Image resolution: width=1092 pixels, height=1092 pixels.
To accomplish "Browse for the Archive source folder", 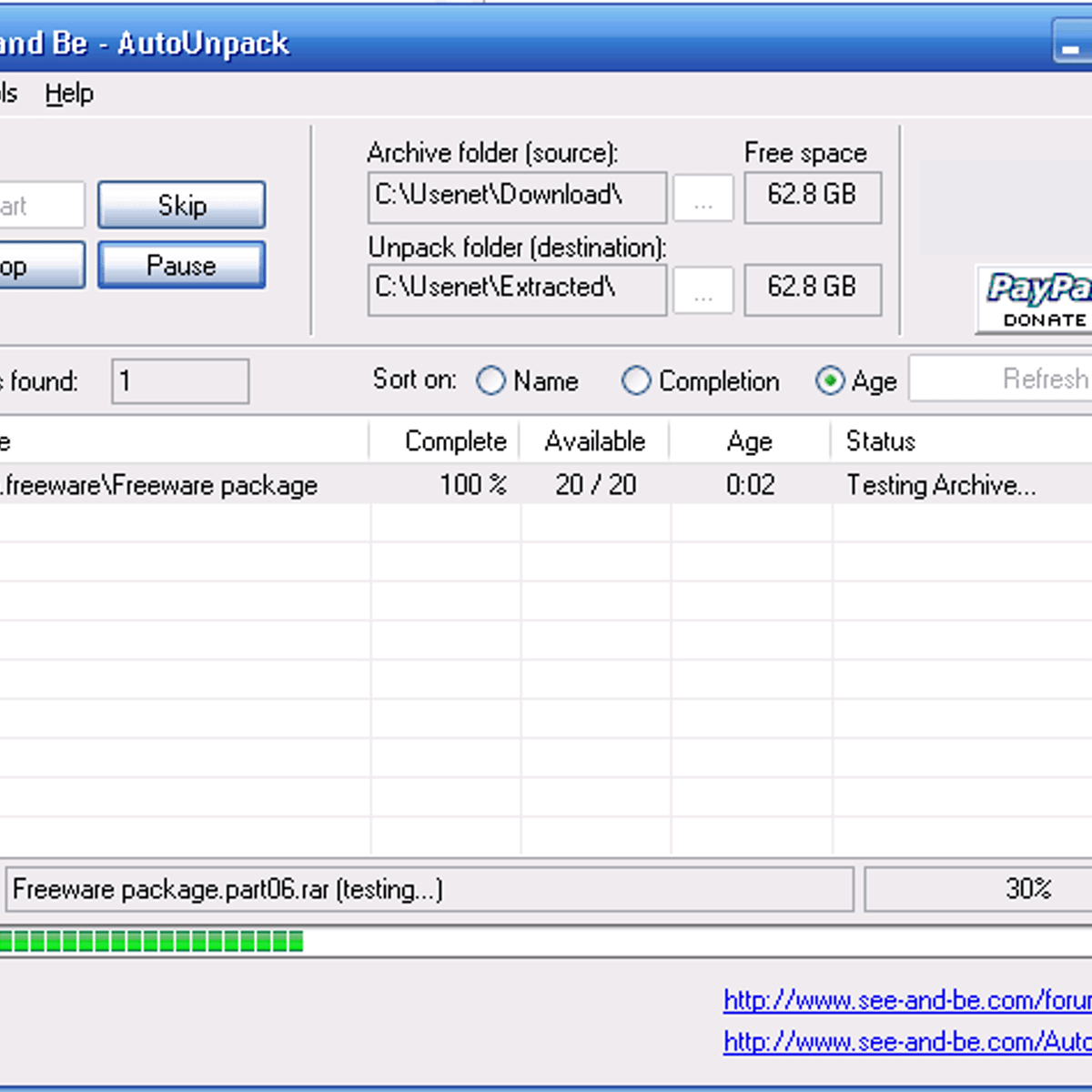I will (x=703, y=198).
